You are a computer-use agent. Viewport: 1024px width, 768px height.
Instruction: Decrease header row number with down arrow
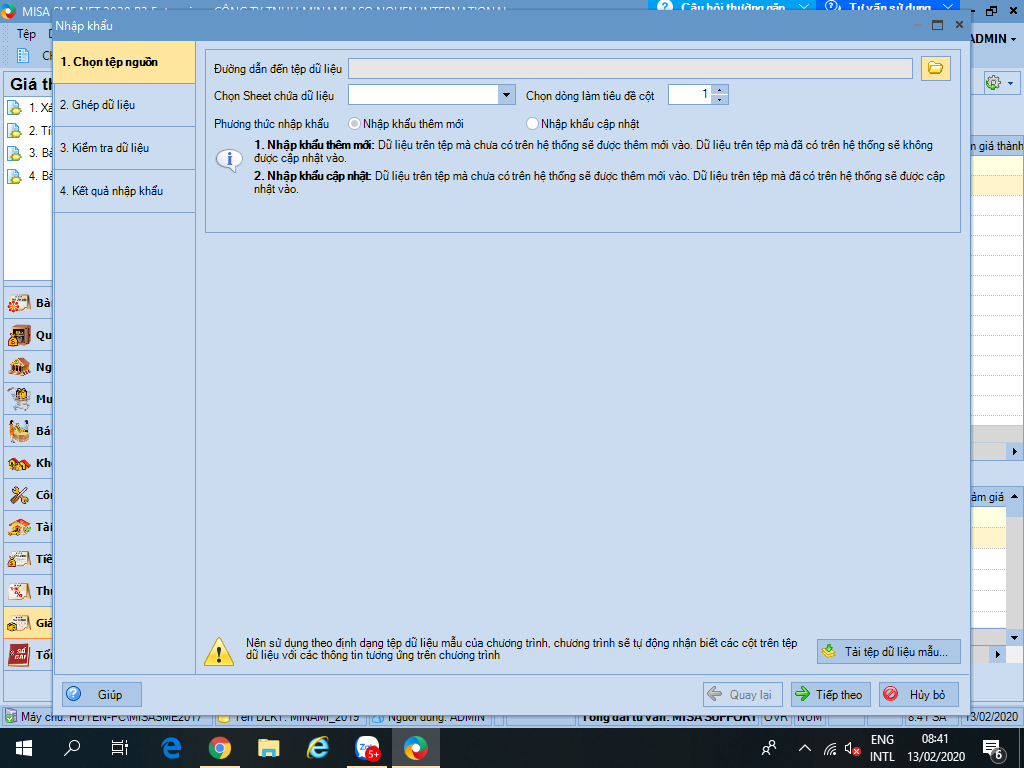(719, 100)
